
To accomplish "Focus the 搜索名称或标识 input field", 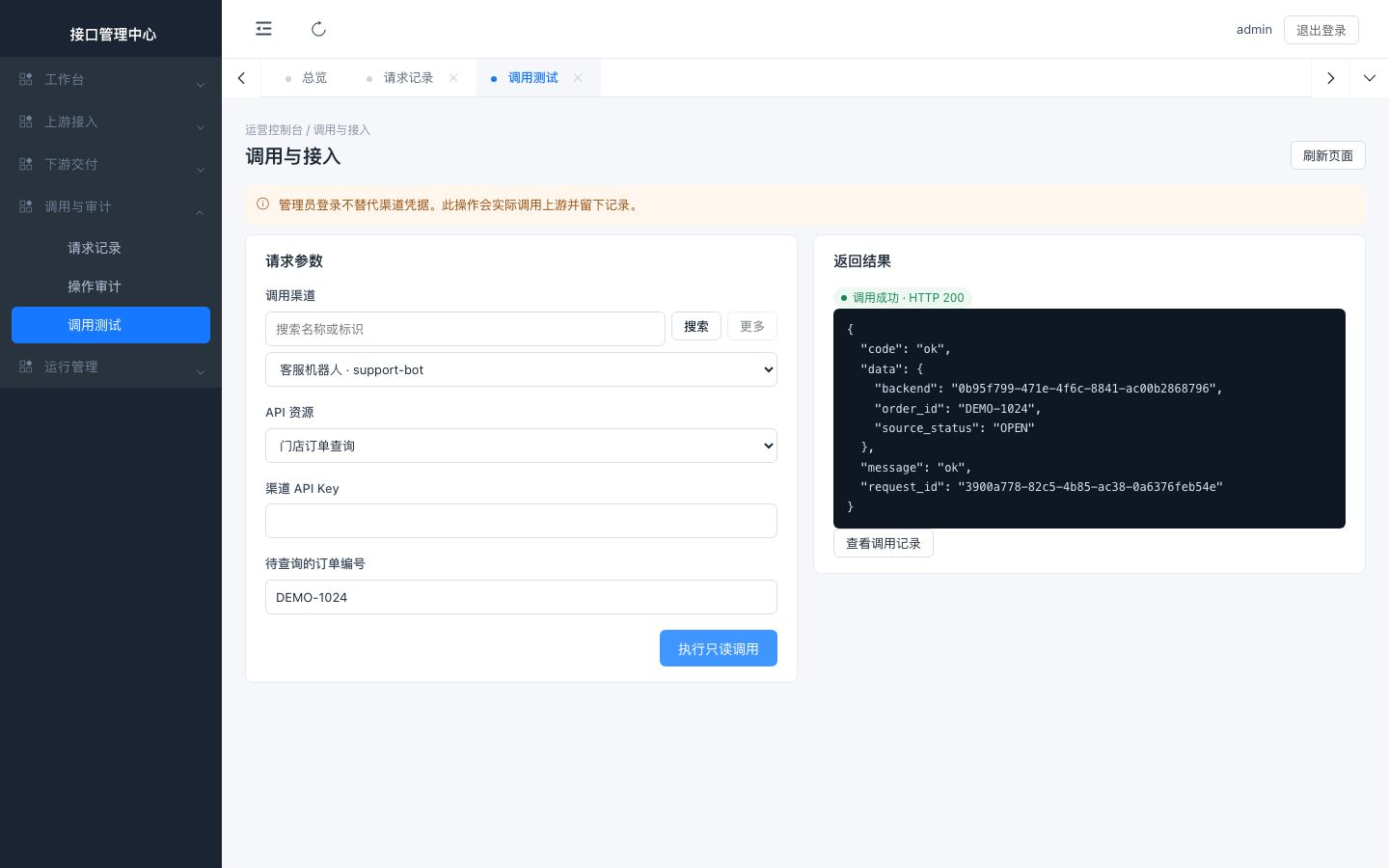I will [x=465, y=329].
